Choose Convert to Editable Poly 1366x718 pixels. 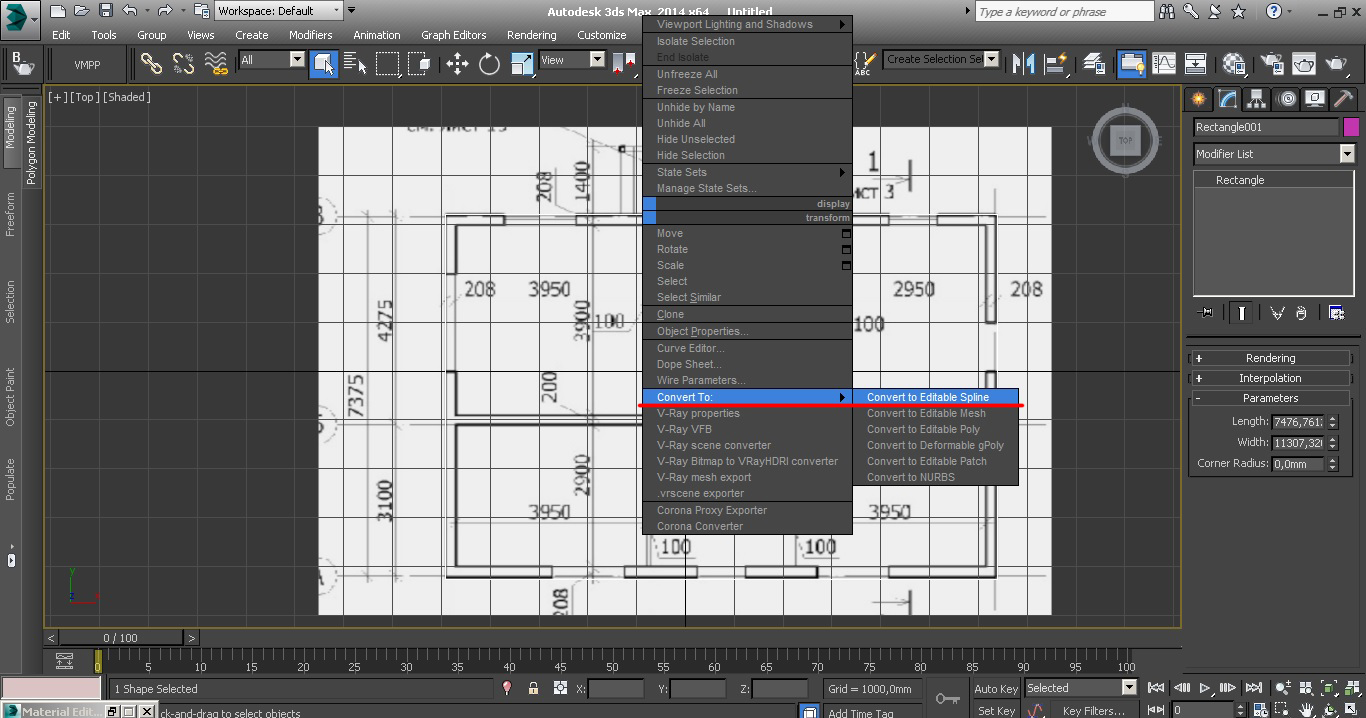[923, 429]
